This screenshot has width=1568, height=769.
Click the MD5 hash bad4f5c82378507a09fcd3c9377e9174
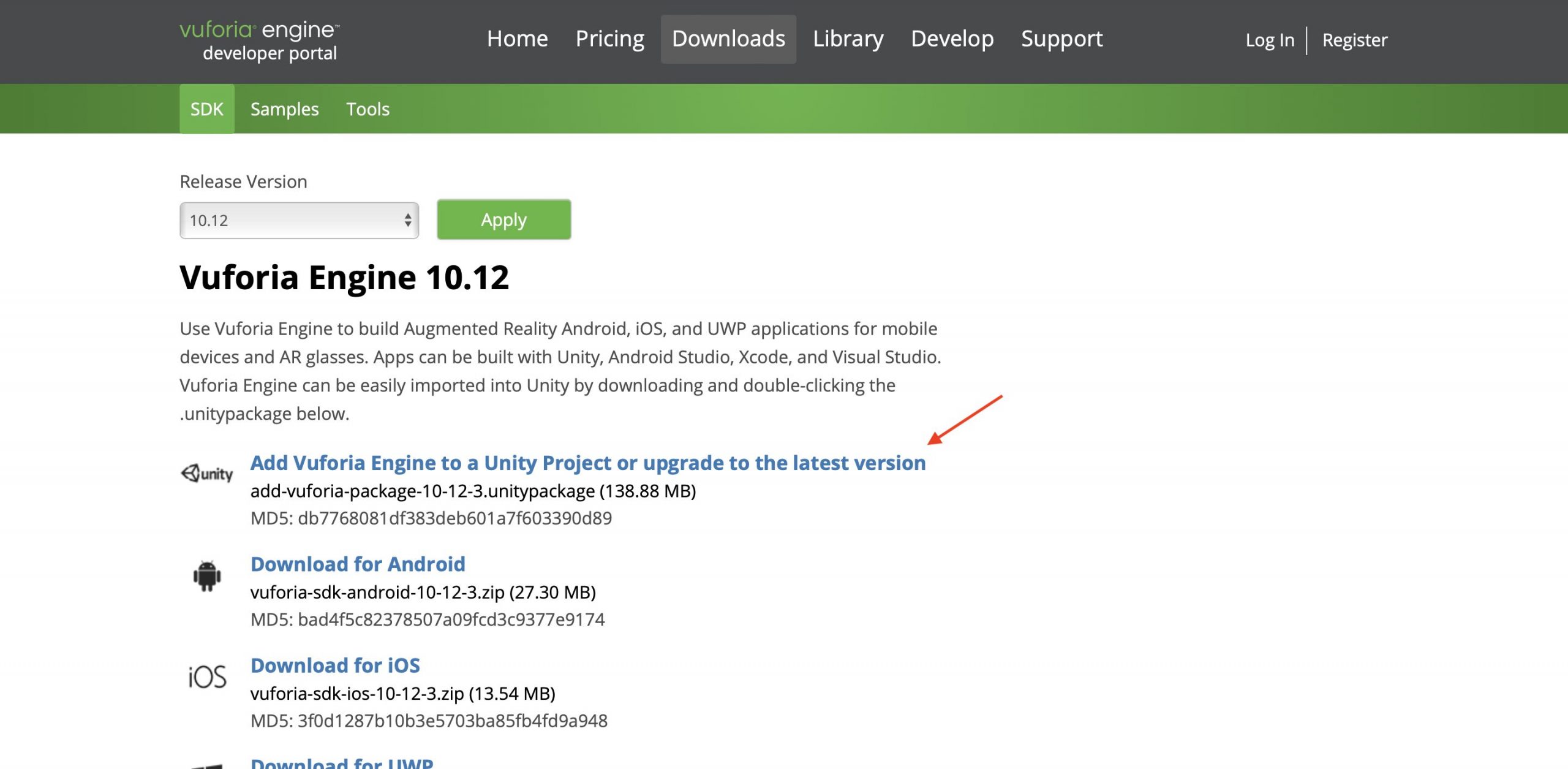click(451, 619)
